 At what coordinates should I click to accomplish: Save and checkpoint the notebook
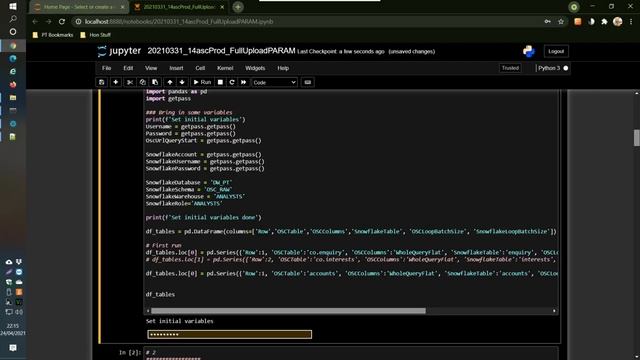coord(102,82)
